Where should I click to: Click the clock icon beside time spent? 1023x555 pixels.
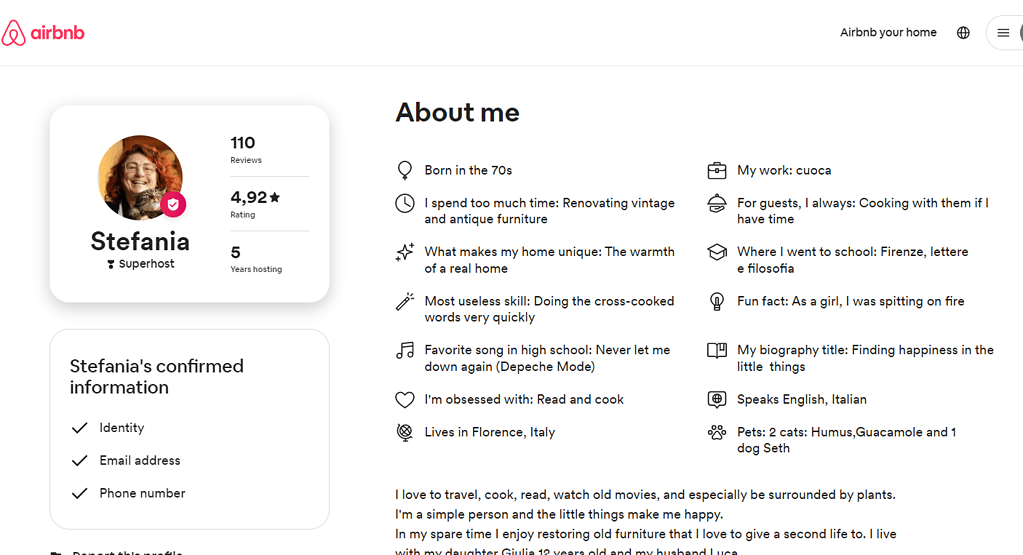coord(405,203)
